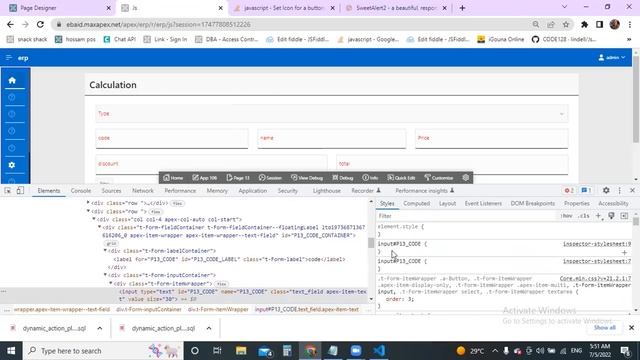Open second dynamic_action download options chevron
Viewport: 640px width, 360px height.
(209, 328)
